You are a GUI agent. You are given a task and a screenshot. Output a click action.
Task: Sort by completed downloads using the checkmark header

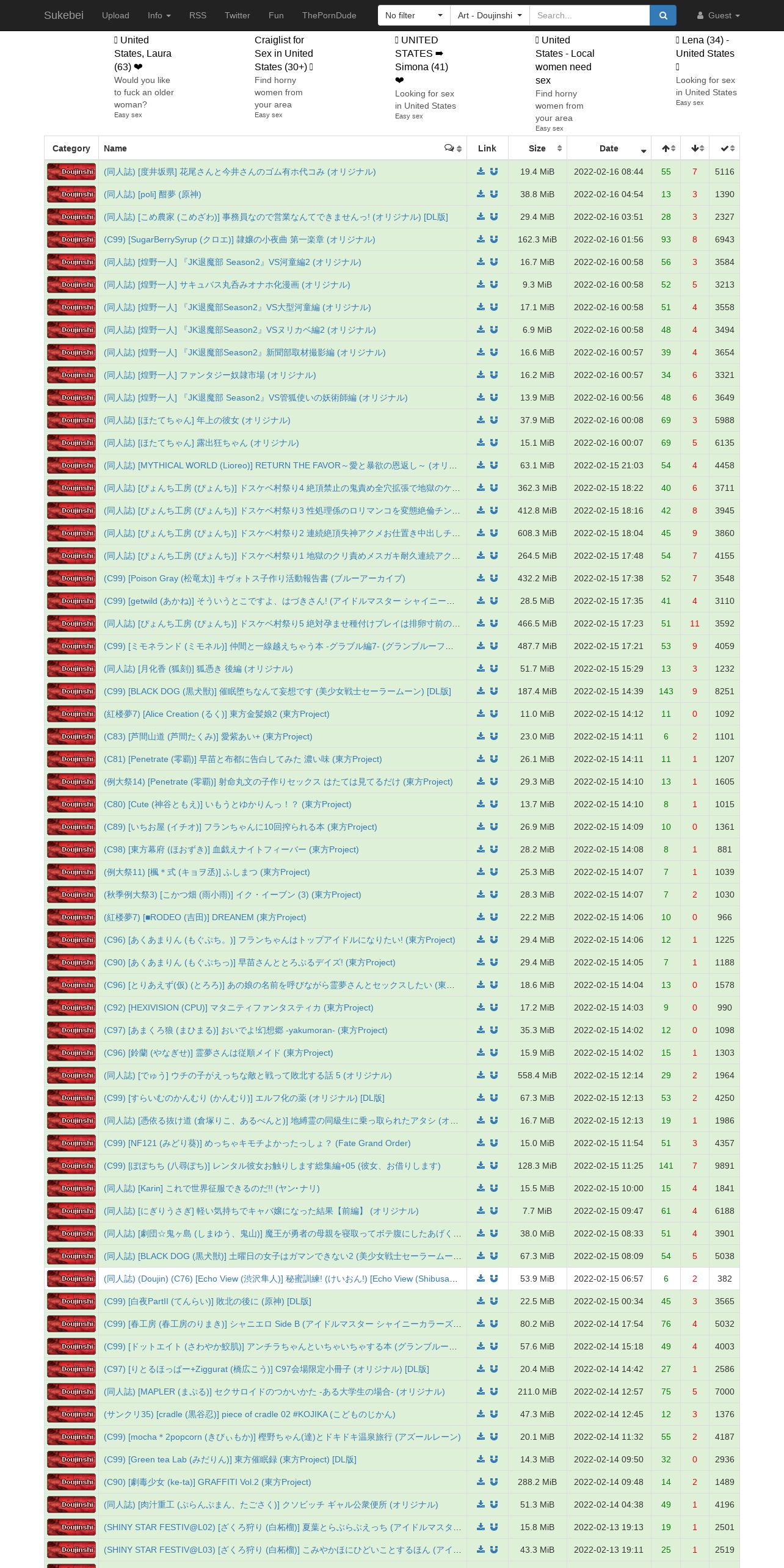tap(724, 148)
